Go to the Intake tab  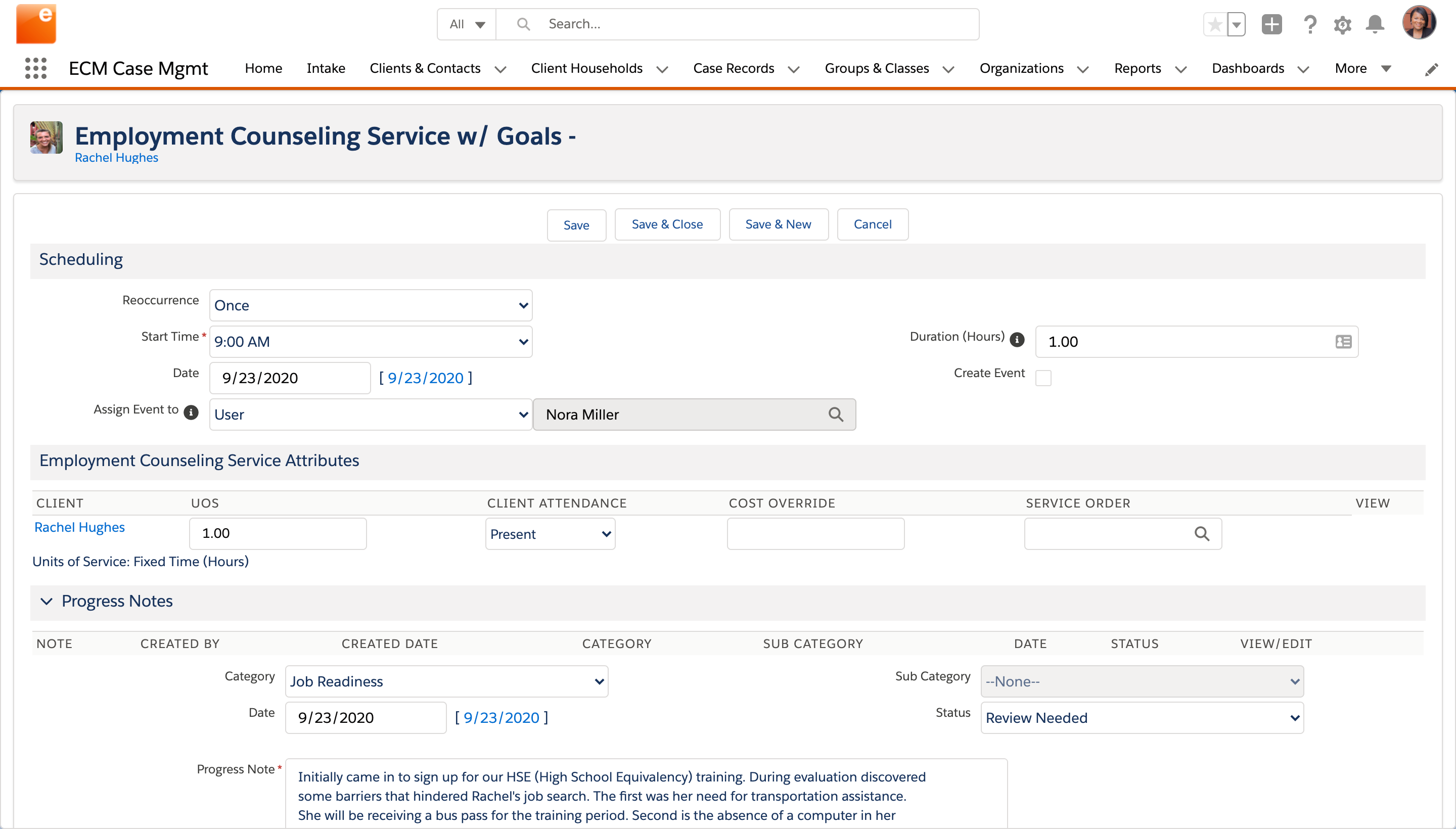pos(326,68)
